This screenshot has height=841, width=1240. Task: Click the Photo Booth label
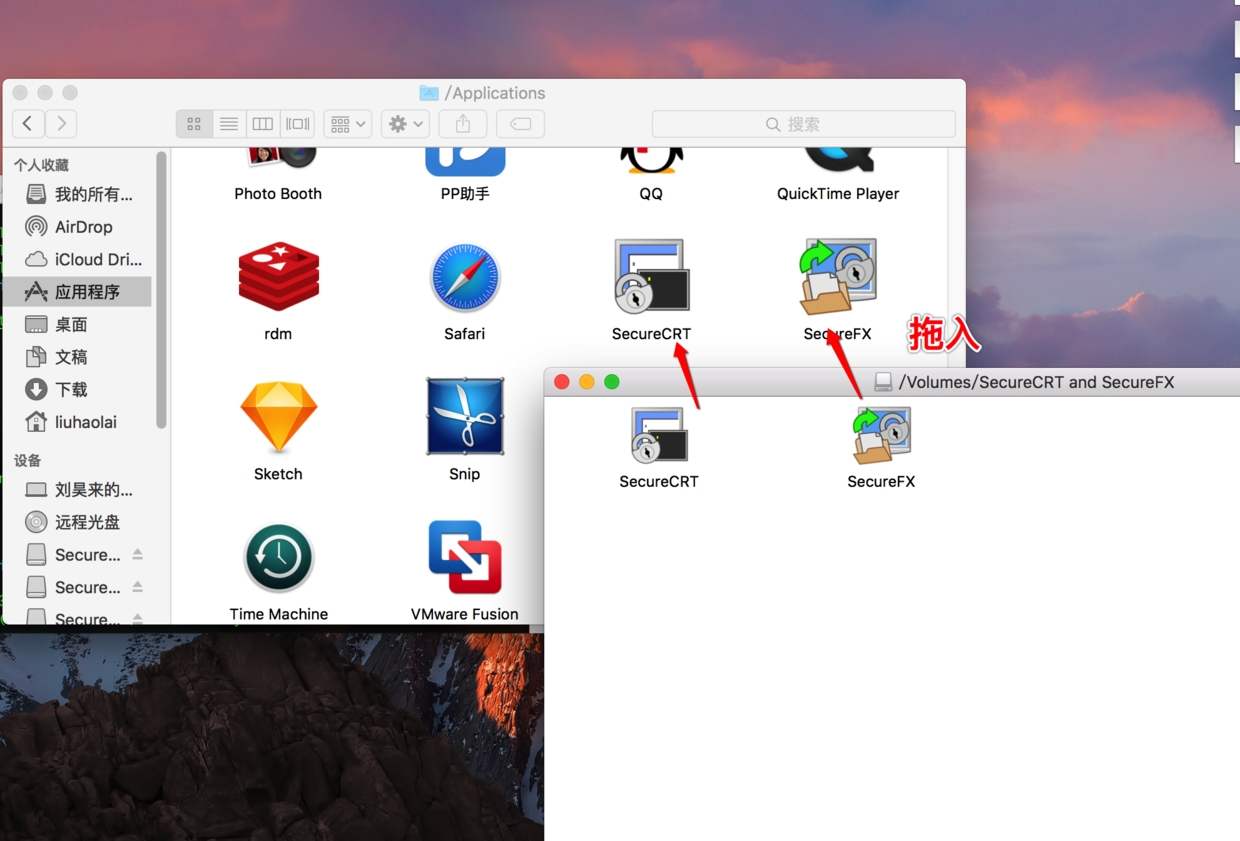[278, 194]
